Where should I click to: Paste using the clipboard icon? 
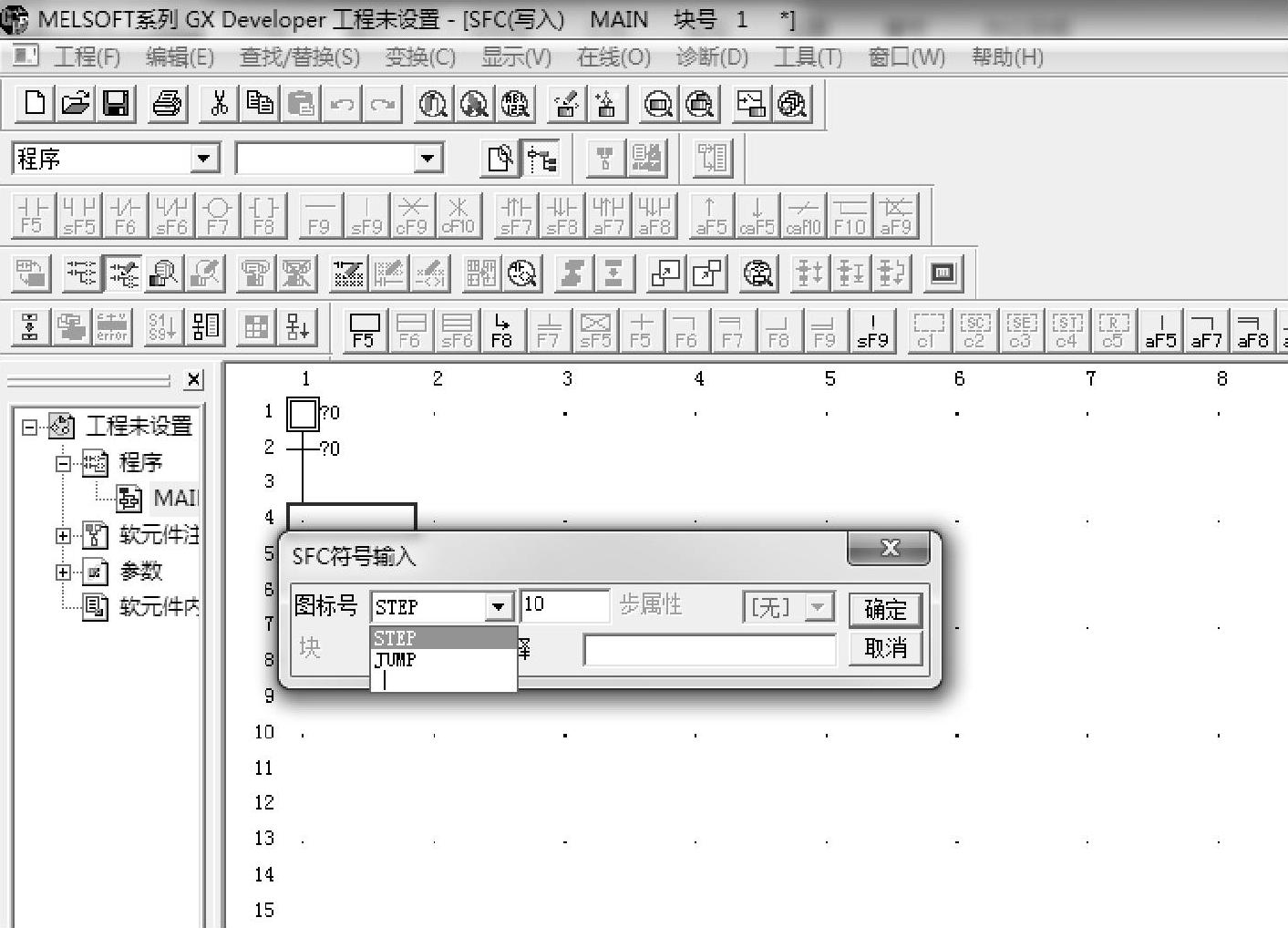(301, 103)
